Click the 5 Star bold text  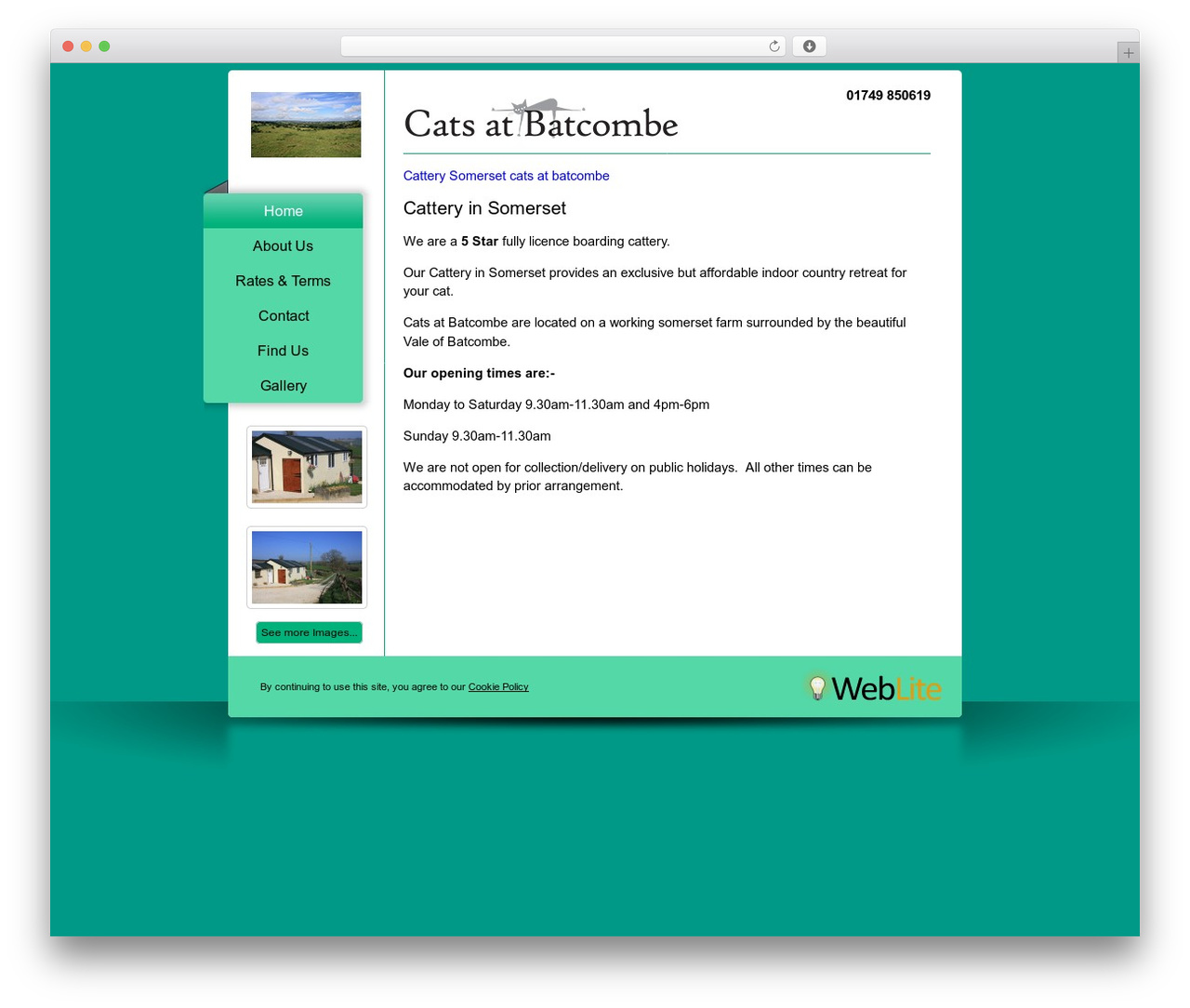click(x=480, y=242)
